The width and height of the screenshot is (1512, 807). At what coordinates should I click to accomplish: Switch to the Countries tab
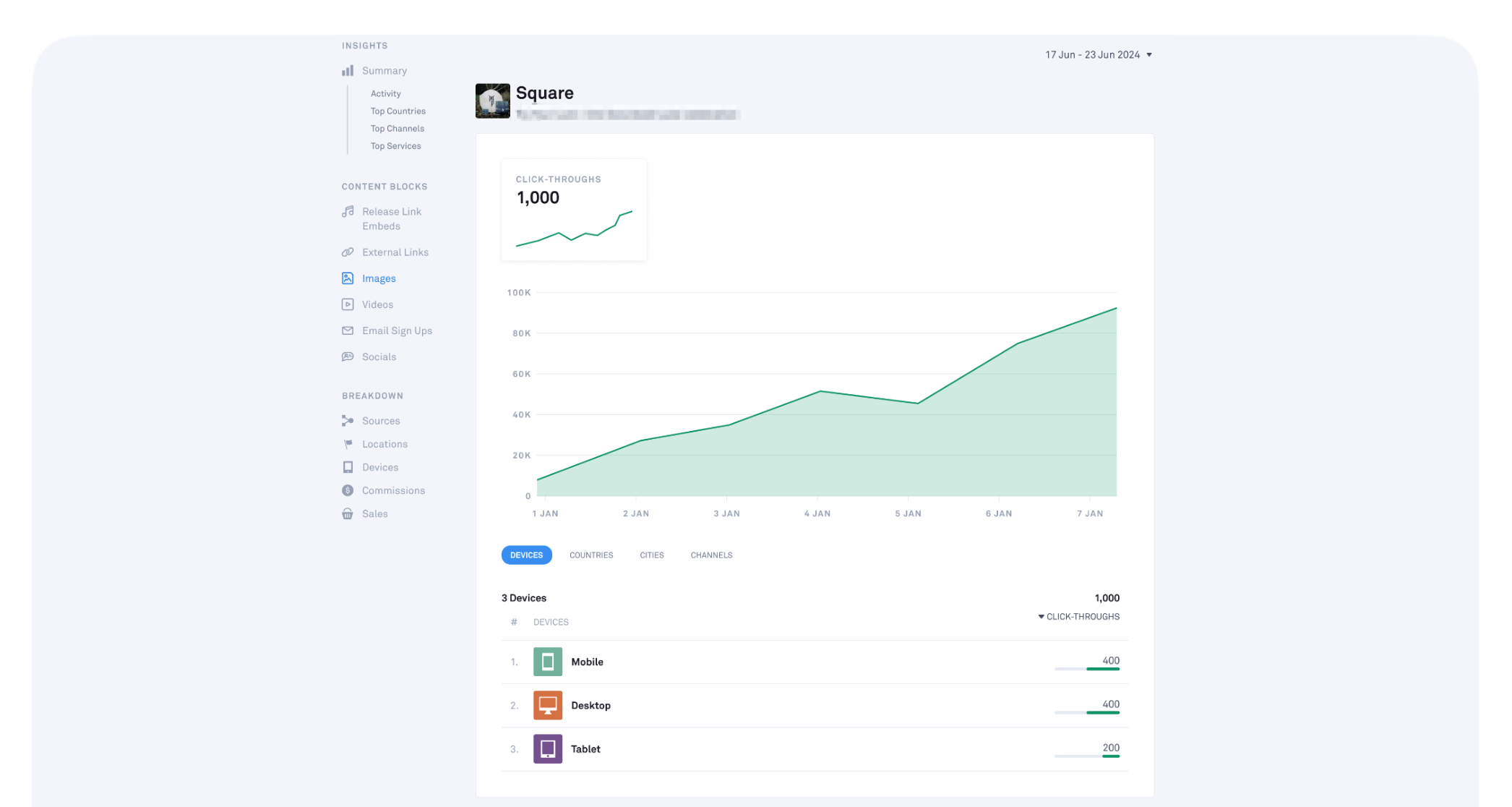point(590,555)
